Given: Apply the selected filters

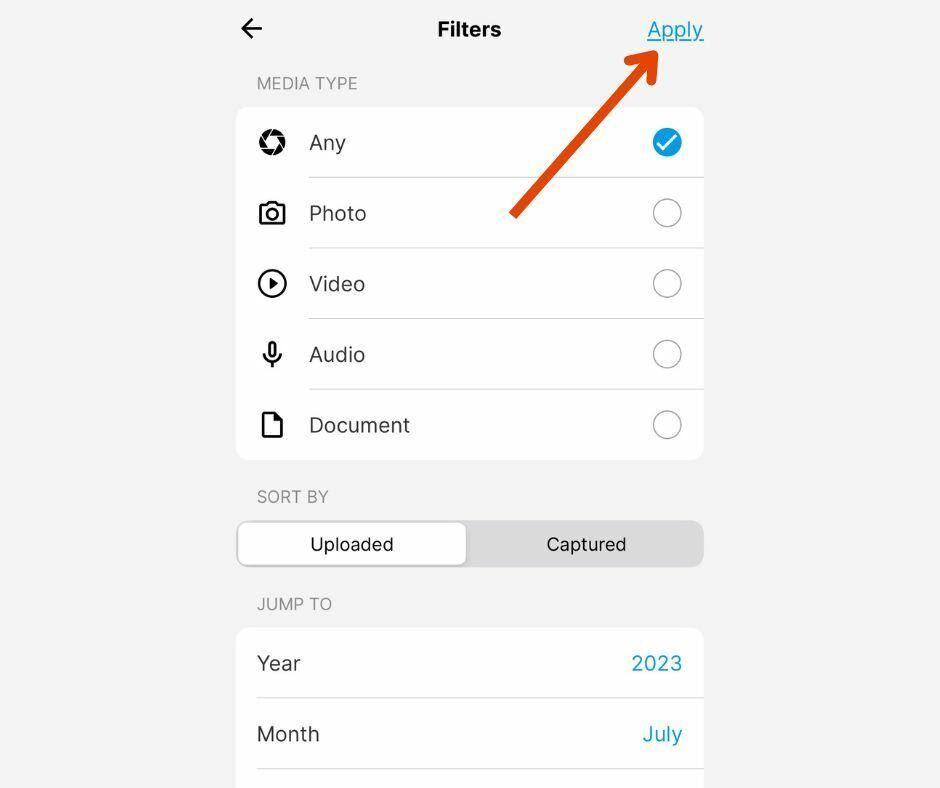Looking at the screenshot, I should pyautogui.click(x=675, y=29).
